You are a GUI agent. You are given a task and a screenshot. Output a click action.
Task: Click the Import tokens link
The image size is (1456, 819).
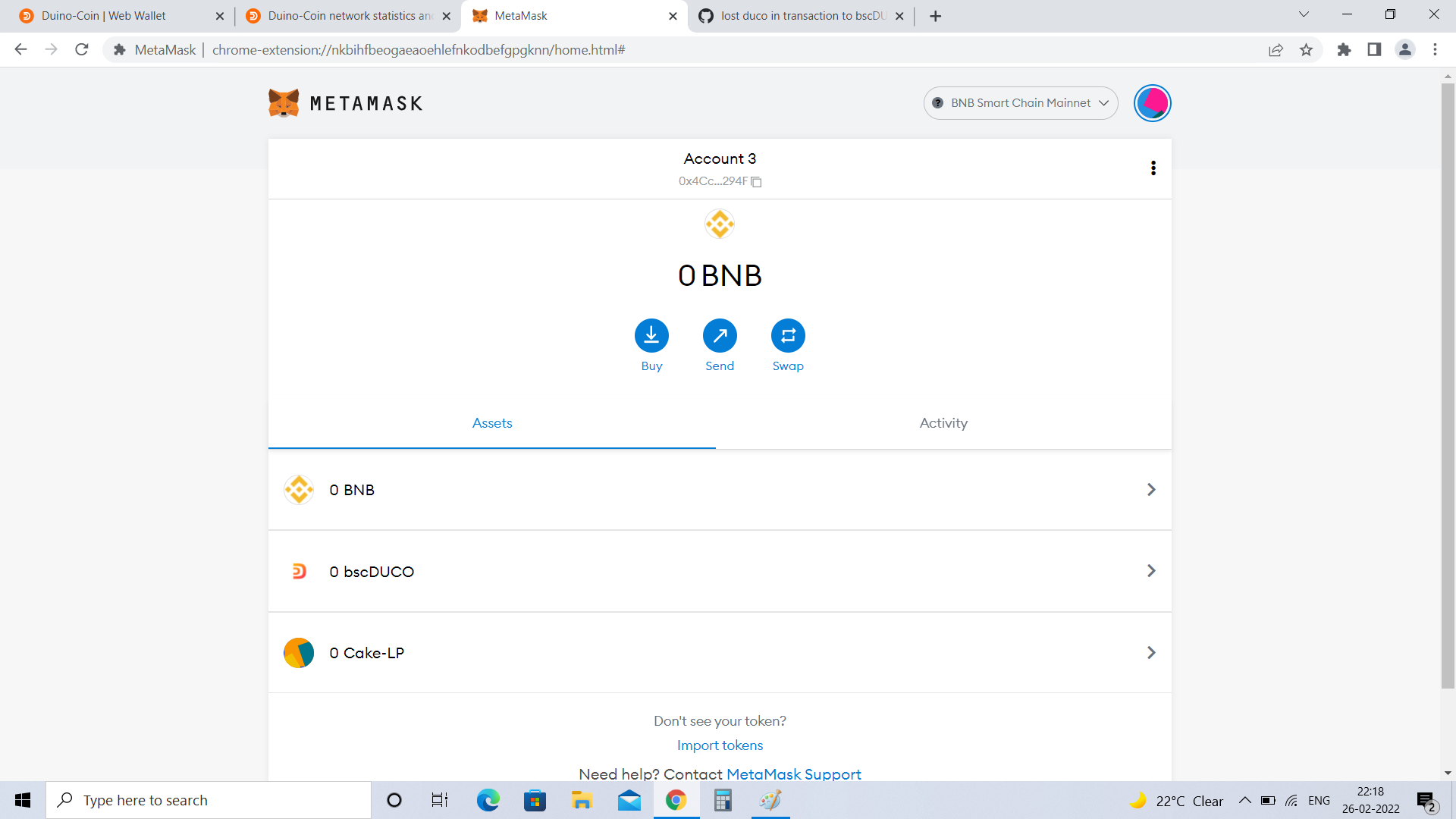point(720,745)
